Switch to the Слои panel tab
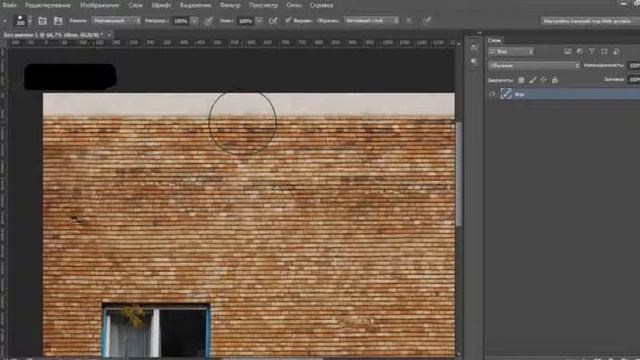The width and height of the screenshot is (640, 360). tap(494, 40)
